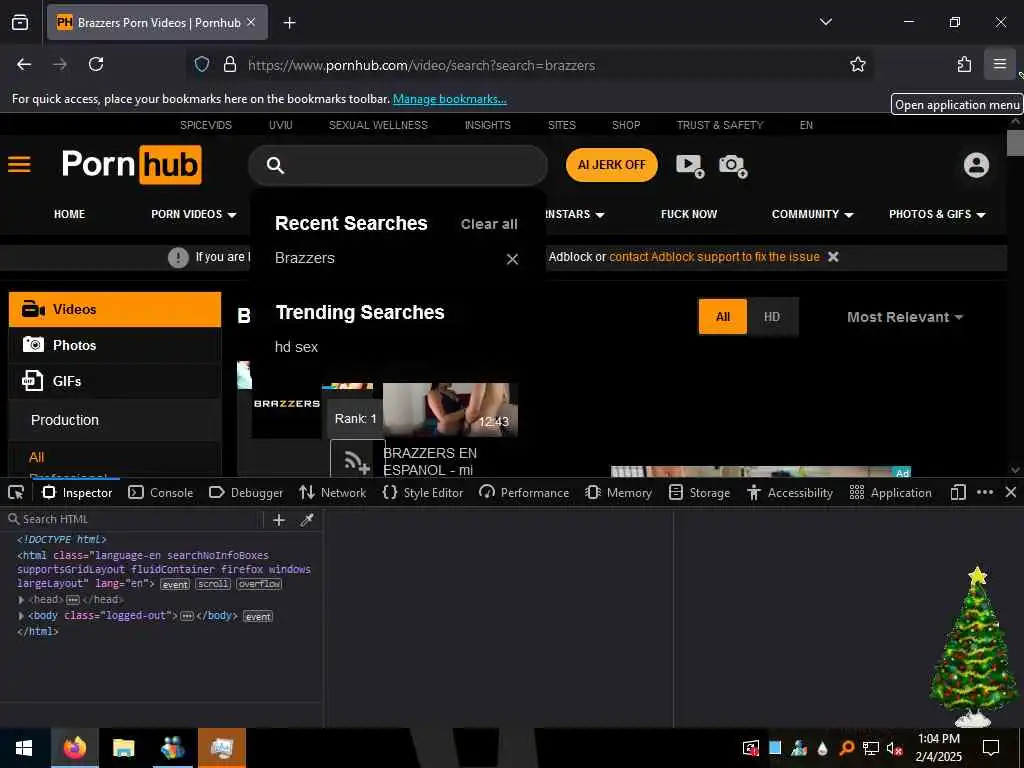
Task: Open the upload photo camera icon
Action: click(733, 165)
